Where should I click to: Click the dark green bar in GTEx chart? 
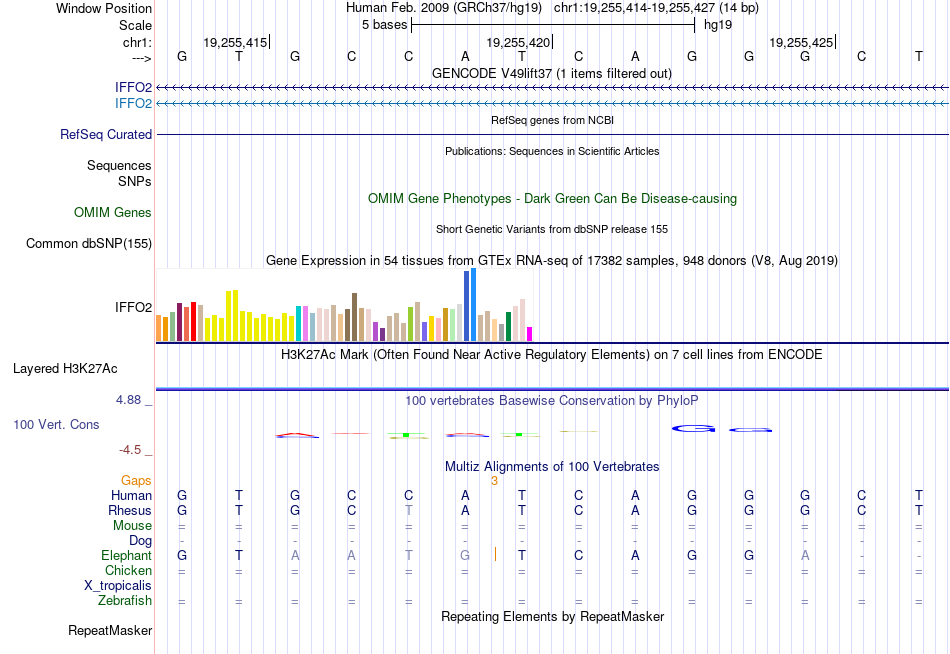pos(508,327)
